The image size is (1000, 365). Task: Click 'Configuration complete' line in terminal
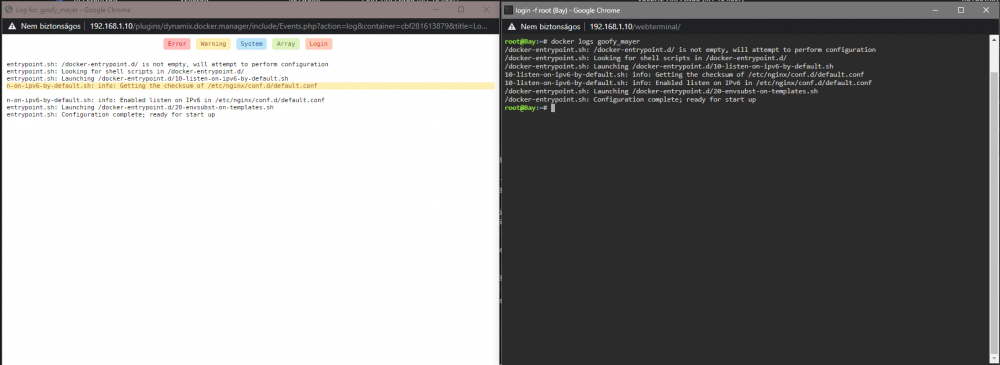(x=630, y=100)
